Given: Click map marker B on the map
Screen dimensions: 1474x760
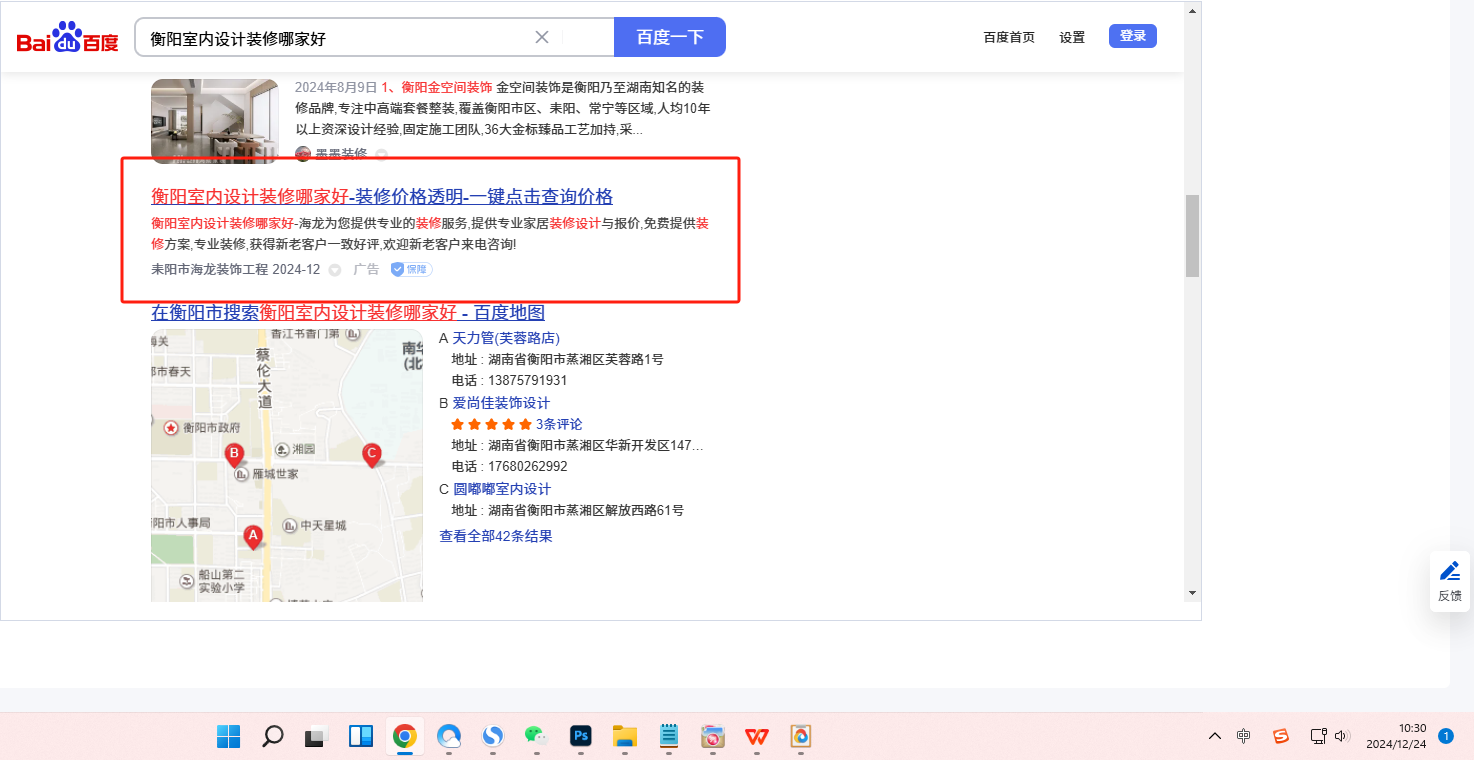Looking at the screenshot, I should pos(234,455).
